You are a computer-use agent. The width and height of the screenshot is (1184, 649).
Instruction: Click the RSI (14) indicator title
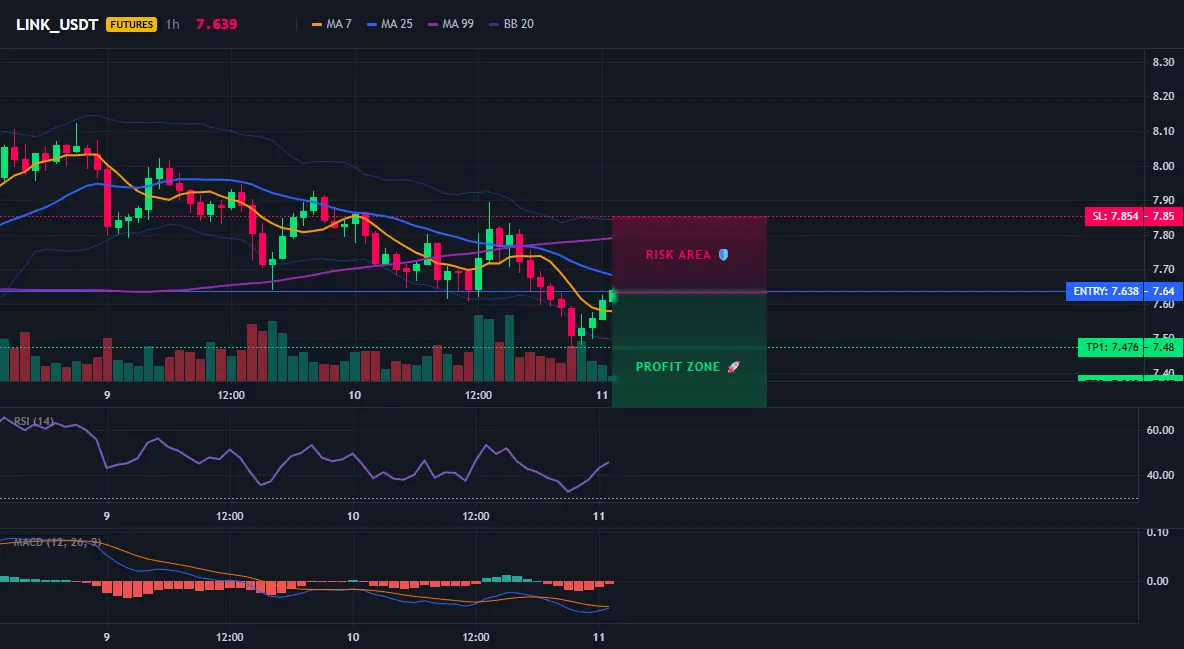[34, 421]
